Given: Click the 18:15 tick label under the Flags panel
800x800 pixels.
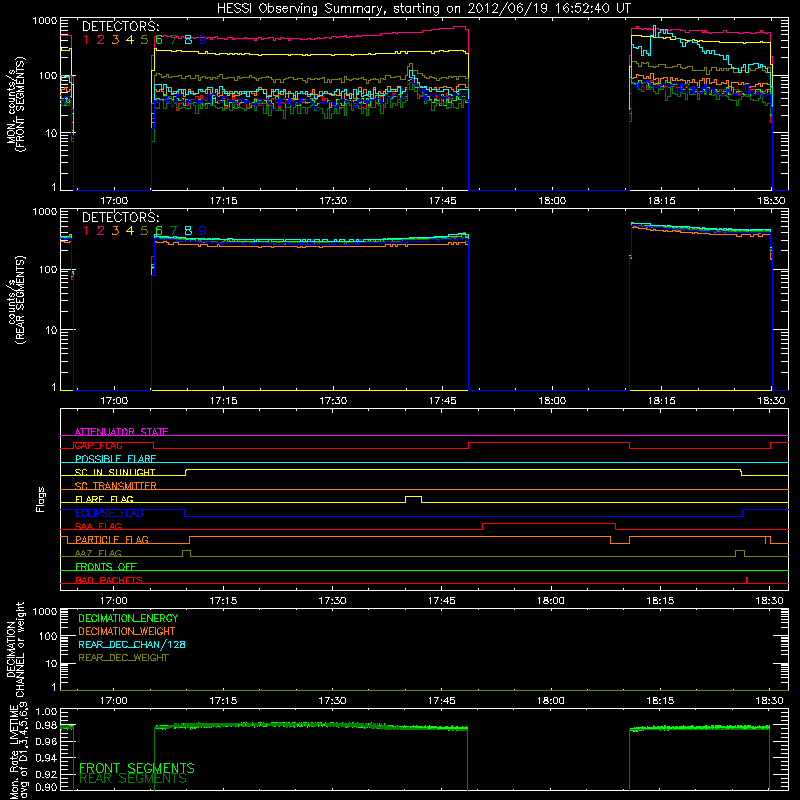Looking at the screenshot, I should pos(660,601).
